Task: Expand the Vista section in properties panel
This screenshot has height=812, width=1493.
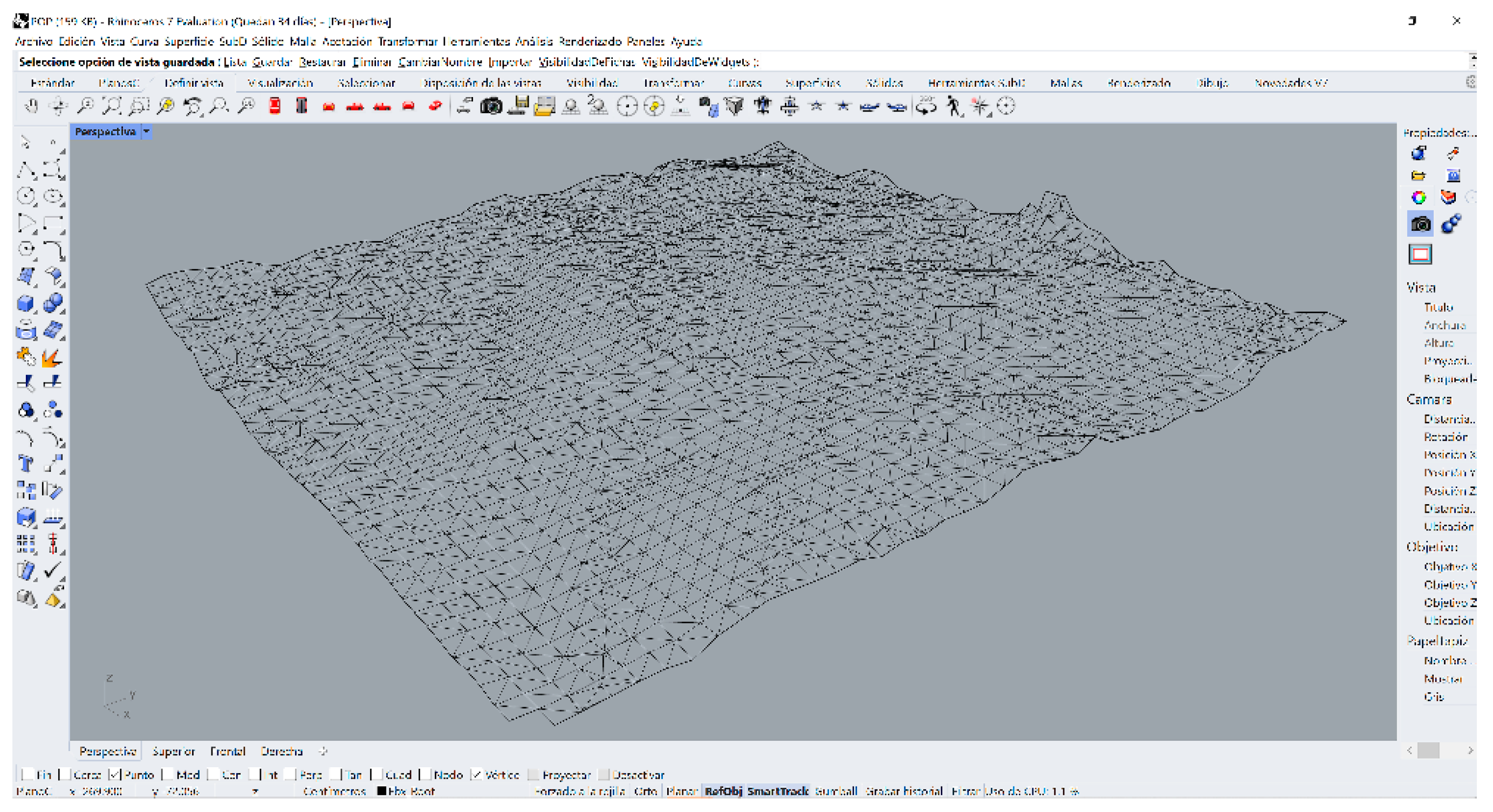Action: coord(1421,288)
